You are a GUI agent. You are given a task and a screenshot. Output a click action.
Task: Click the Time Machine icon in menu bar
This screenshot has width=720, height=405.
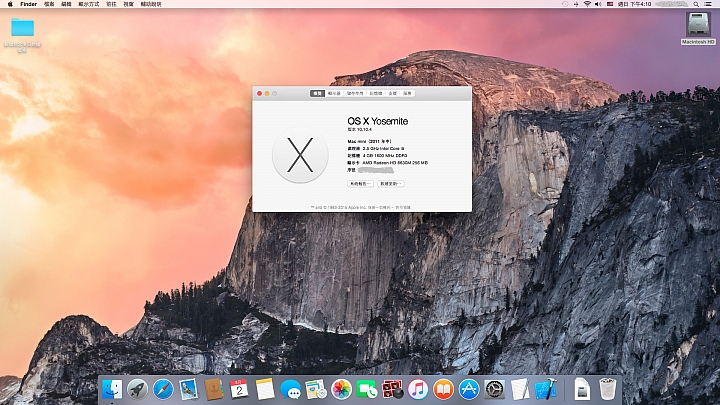(x=565, y=4)
